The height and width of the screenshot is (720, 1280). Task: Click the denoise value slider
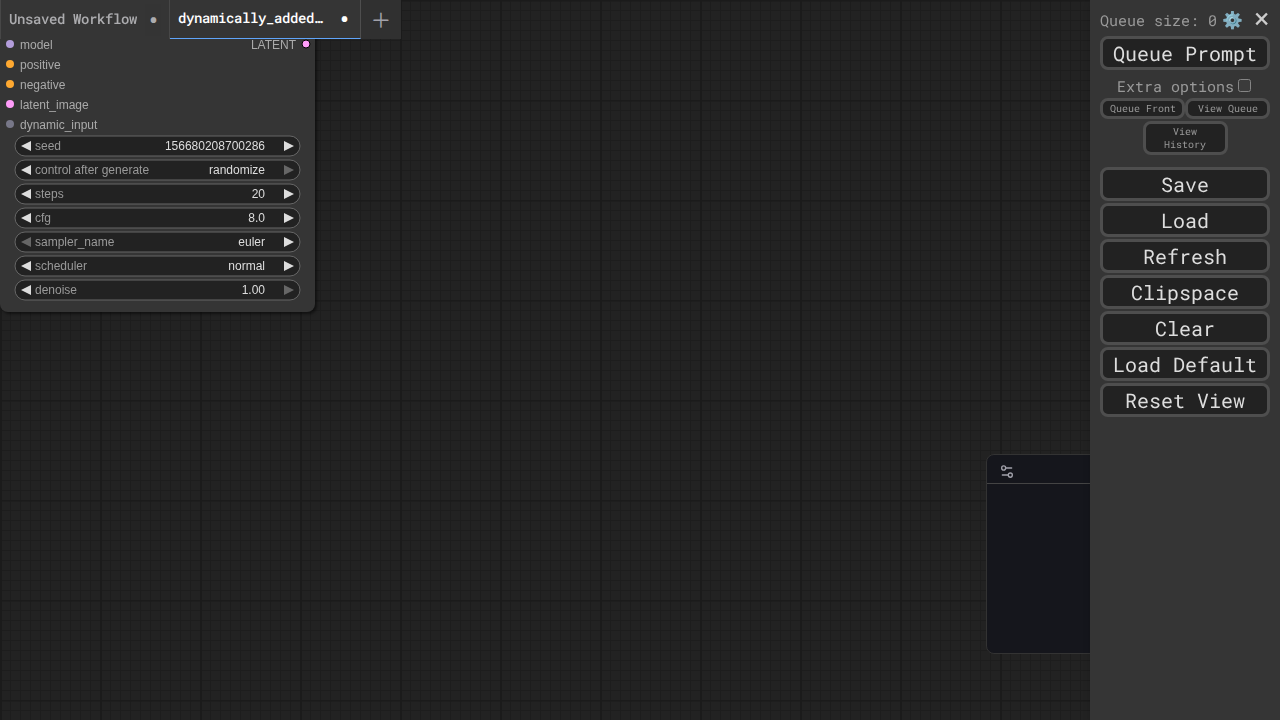point(157,290)
